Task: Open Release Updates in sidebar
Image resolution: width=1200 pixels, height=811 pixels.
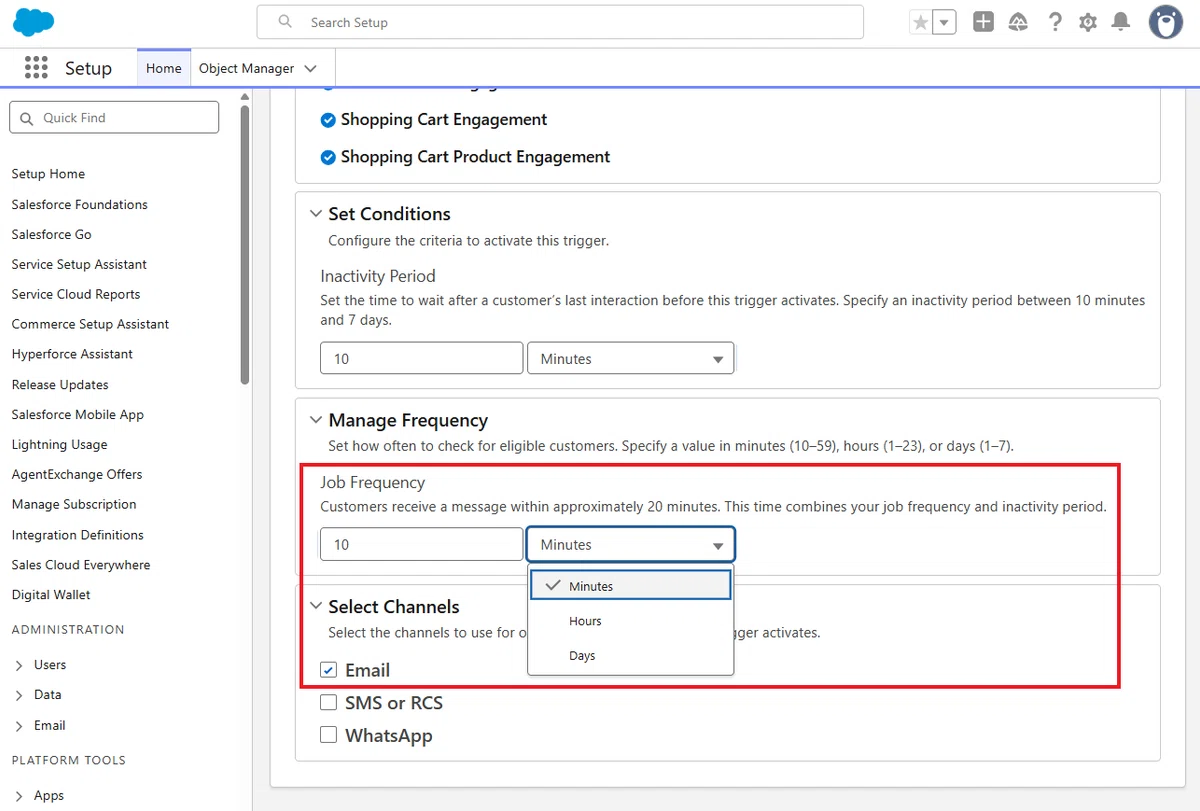Action: (60, 384)
